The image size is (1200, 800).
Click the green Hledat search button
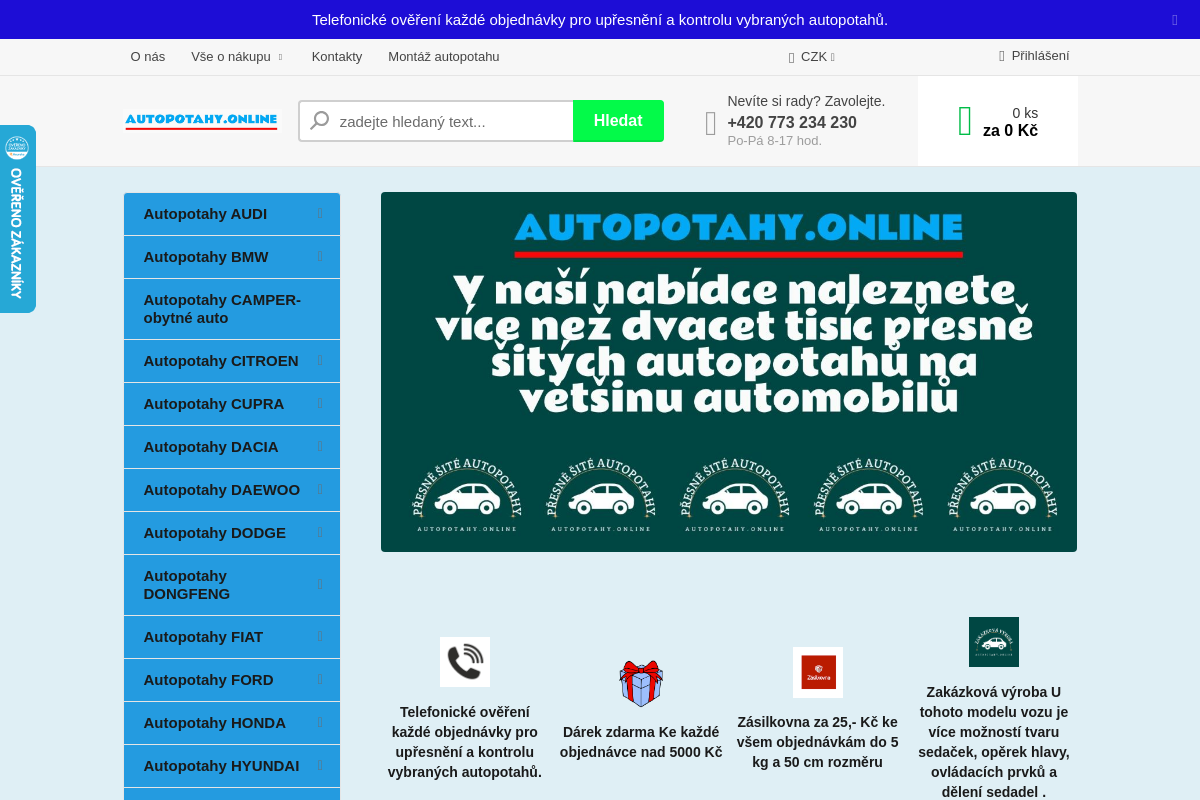(618, 120)
